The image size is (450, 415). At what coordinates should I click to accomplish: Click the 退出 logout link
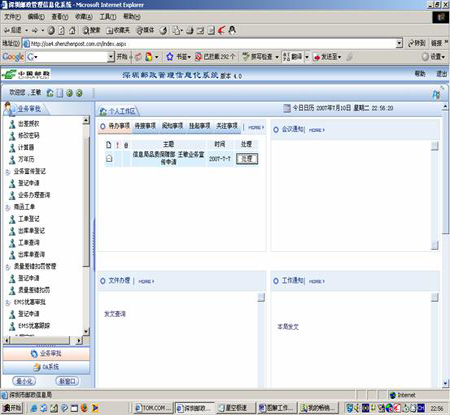coord(441,74)
